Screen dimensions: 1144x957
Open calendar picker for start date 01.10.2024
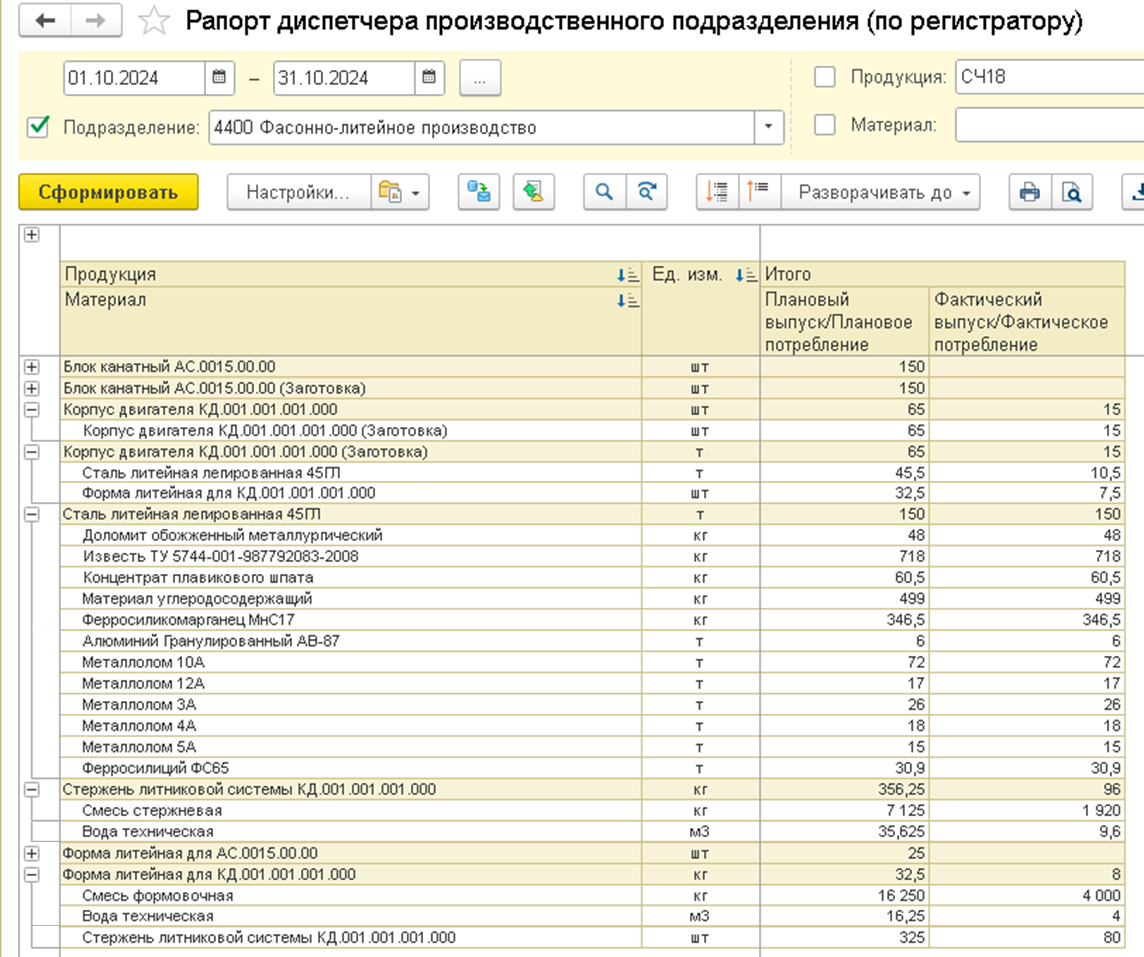[219, 78]
